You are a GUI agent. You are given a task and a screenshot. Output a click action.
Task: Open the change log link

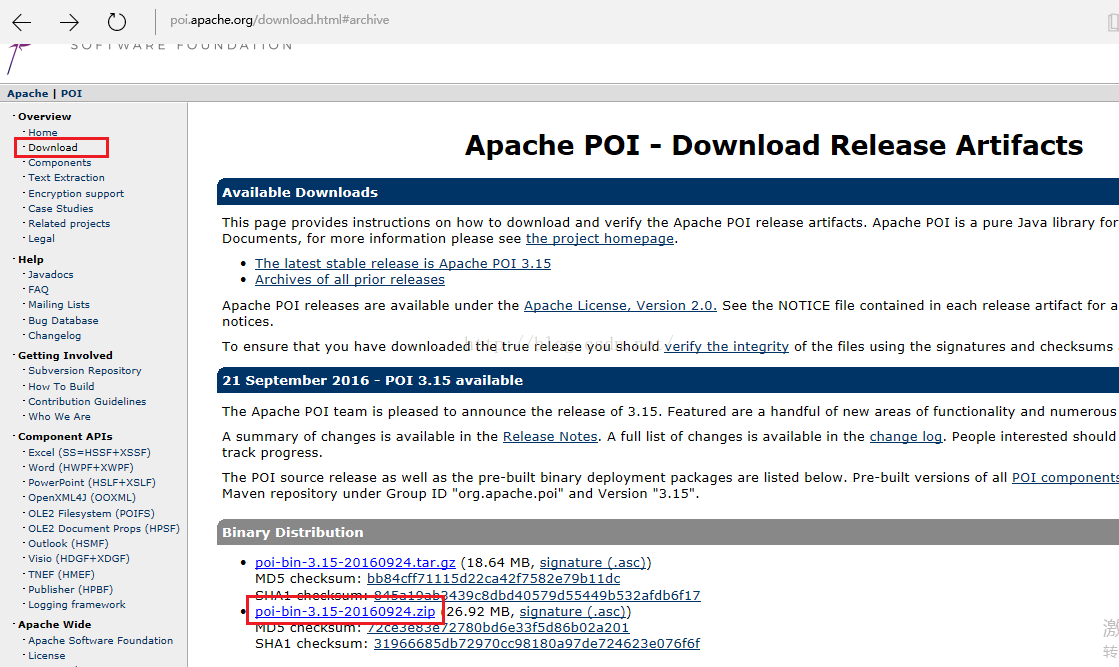906,437
